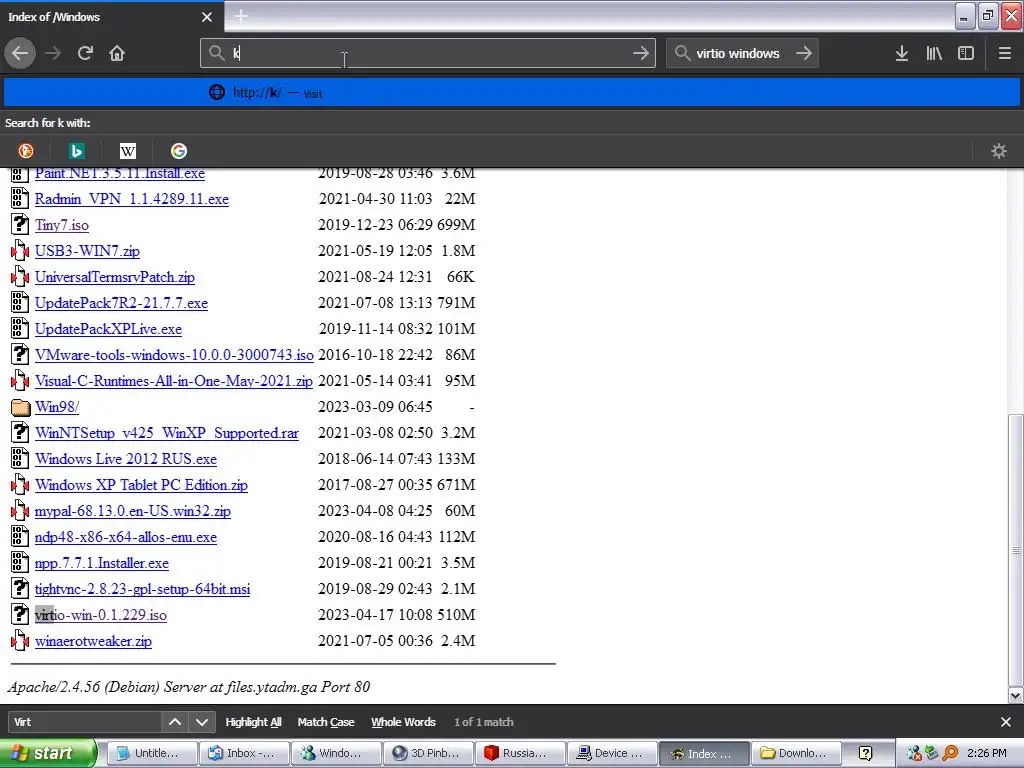This screenshot has width=1024, height=768.
Task: Click the find bar text field
Action: [x=85, y=722]
